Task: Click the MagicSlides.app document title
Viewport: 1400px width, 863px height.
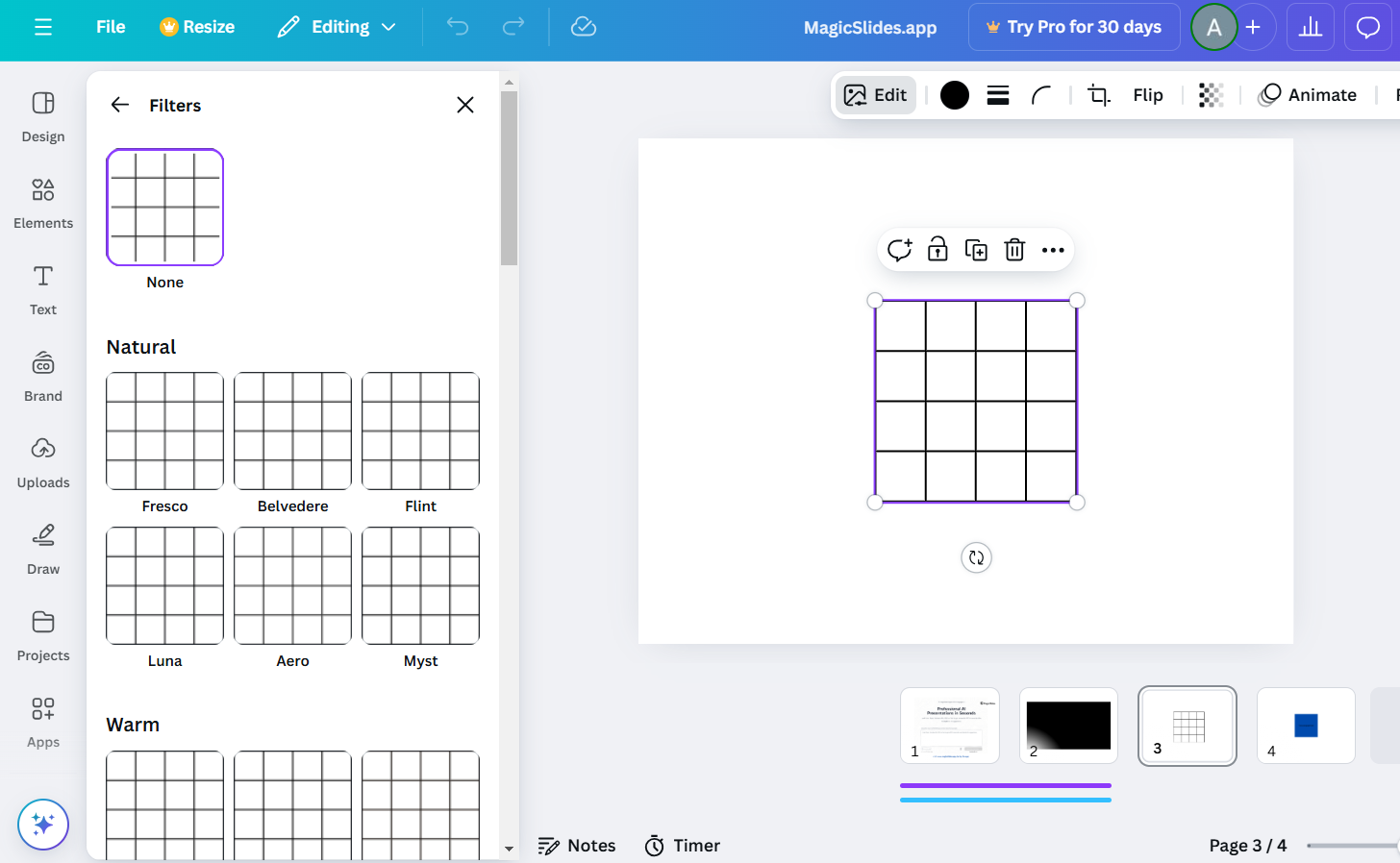Action: 870,28
